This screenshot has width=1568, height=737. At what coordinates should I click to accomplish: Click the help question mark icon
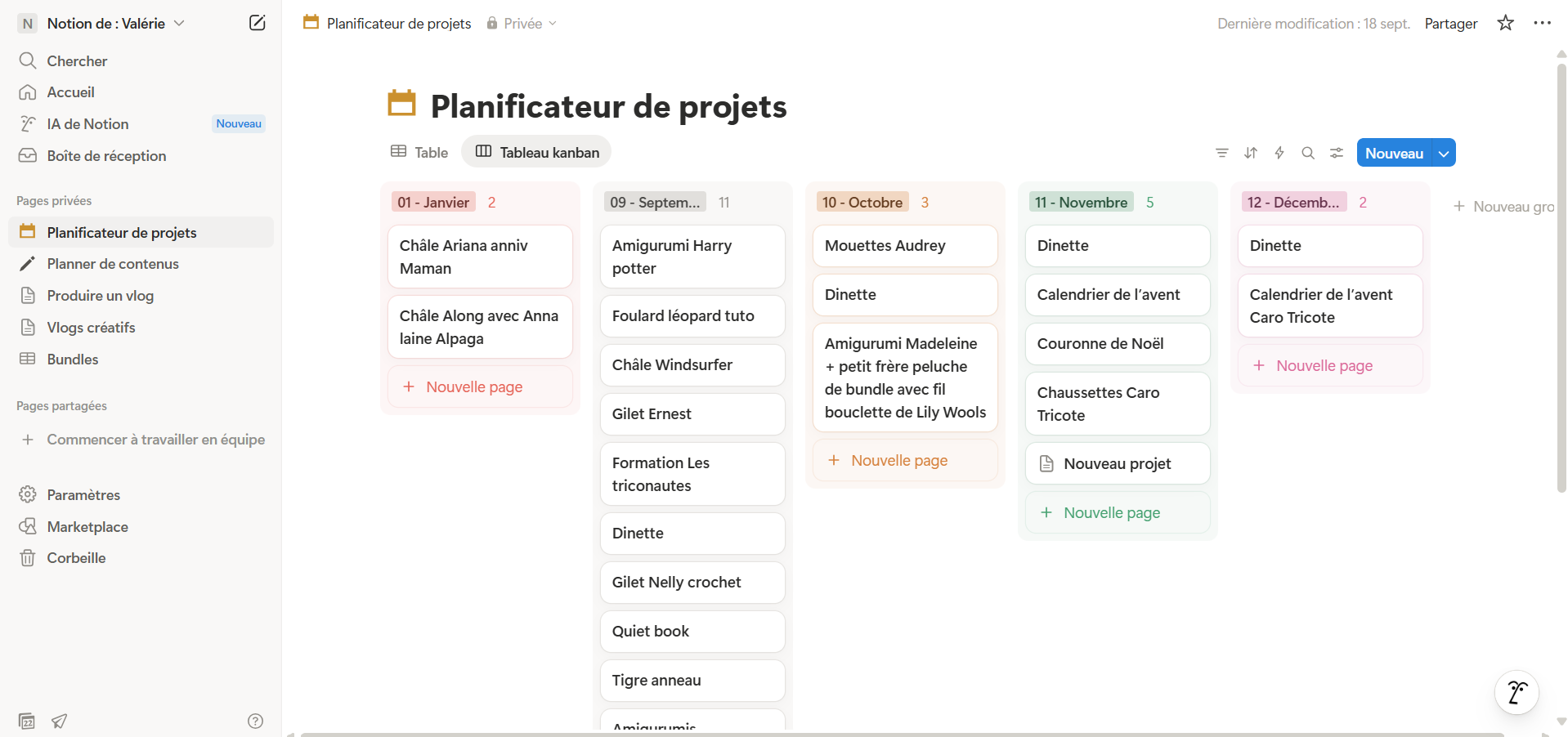255,721
